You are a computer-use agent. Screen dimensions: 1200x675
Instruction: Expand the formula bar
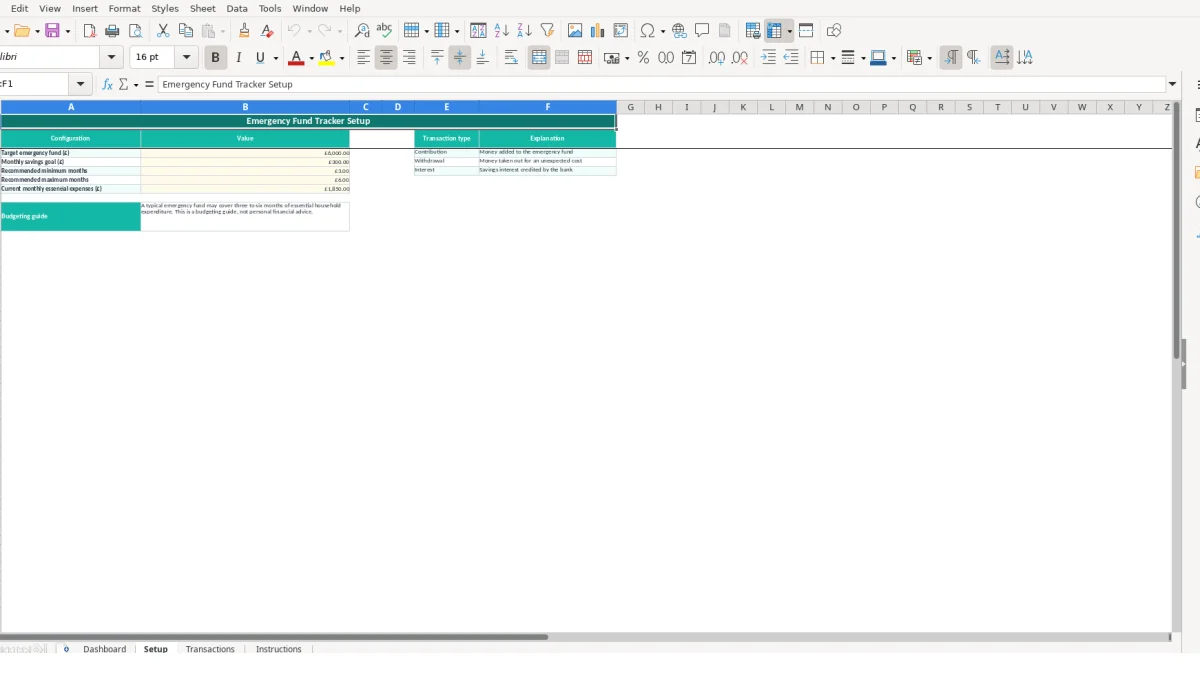point(1173,85)
